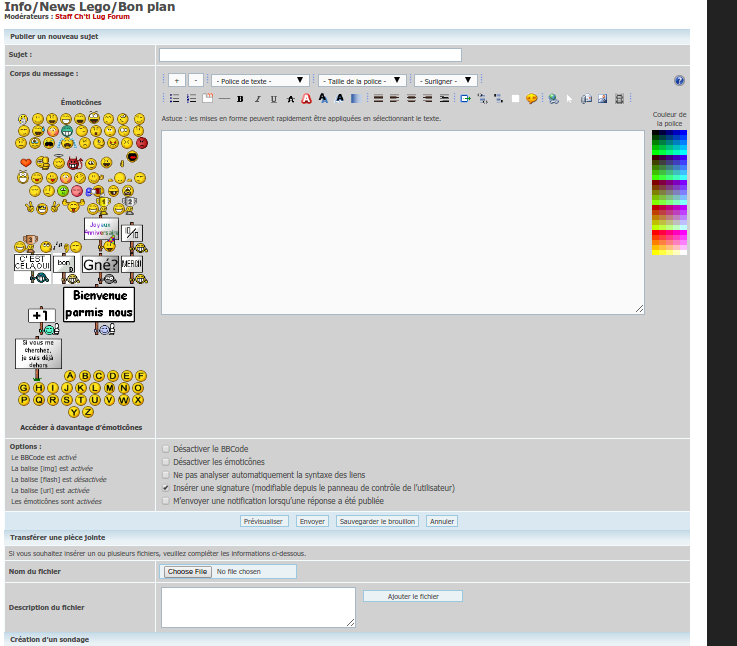Open 'Accéder à davantage d'émoticônes' link
The height and width of the screenshot is (646, 737).
tap(81, 427)
